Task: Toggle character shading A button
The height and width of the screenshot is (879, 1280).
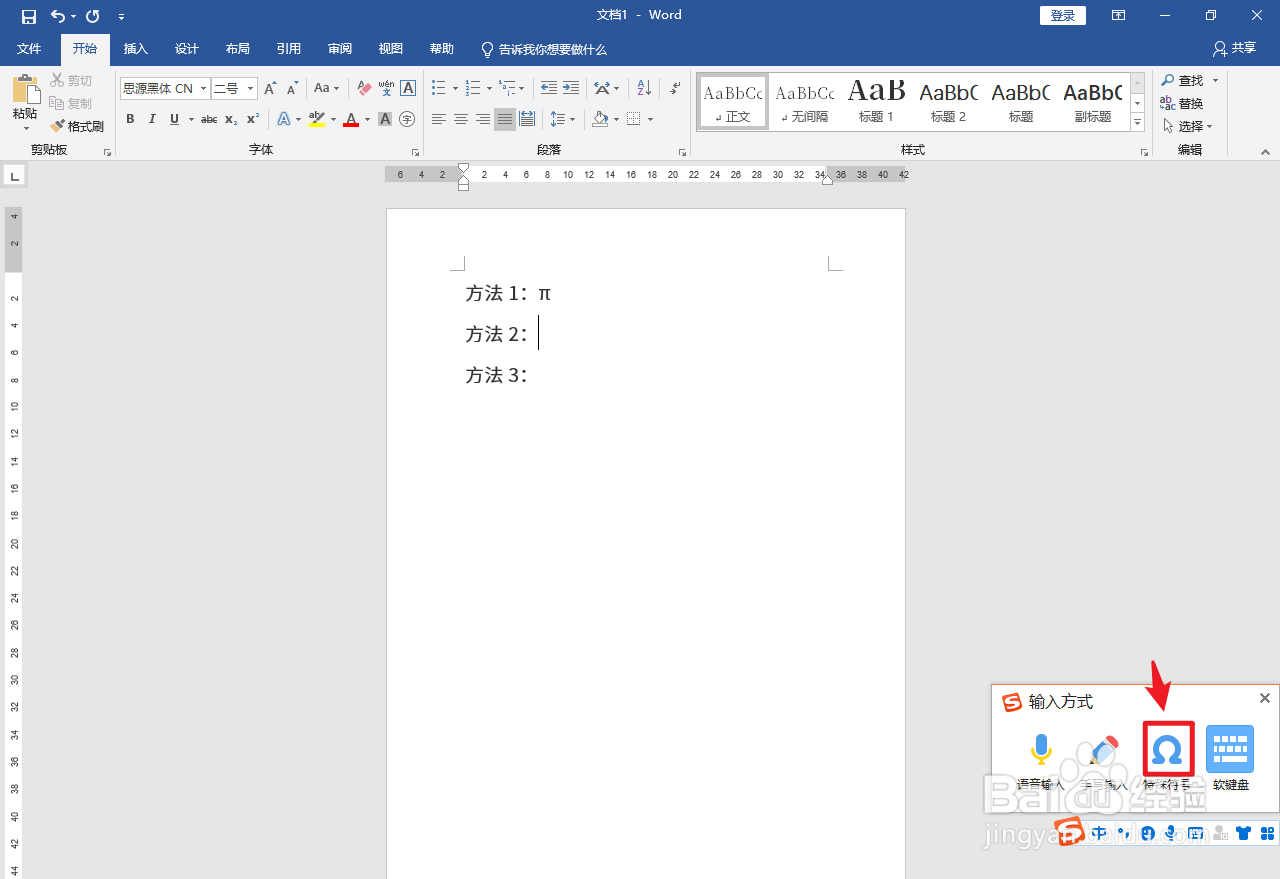Action: pyautogui.click(x=385, y=119)
